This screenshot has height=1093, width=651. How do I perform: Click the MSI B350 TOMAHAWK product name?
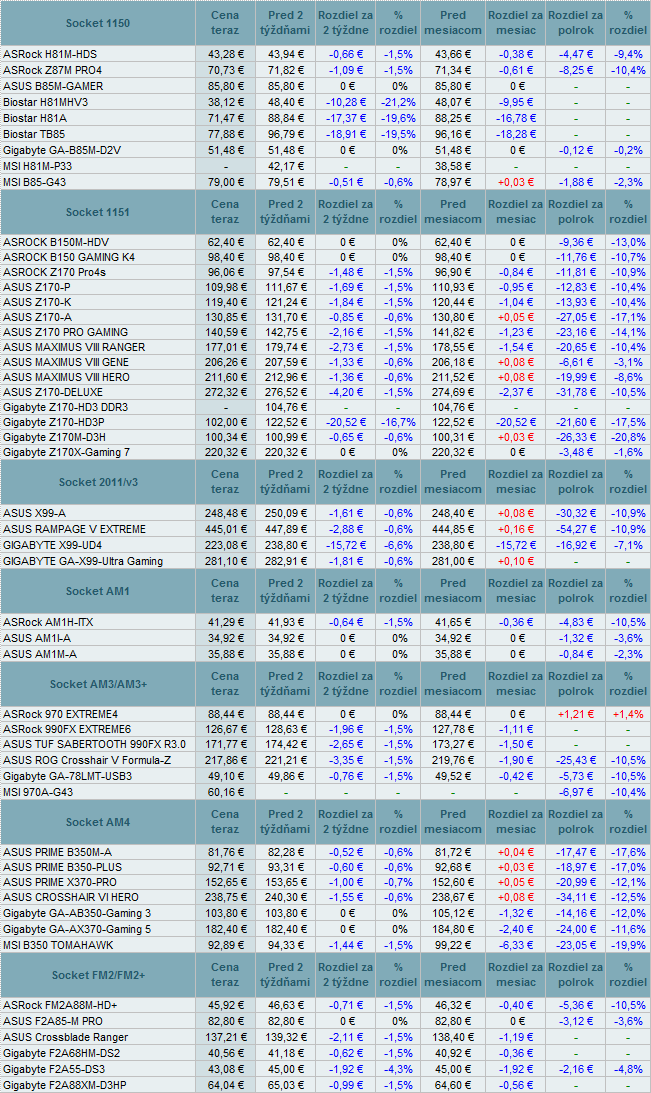[58, 945]
